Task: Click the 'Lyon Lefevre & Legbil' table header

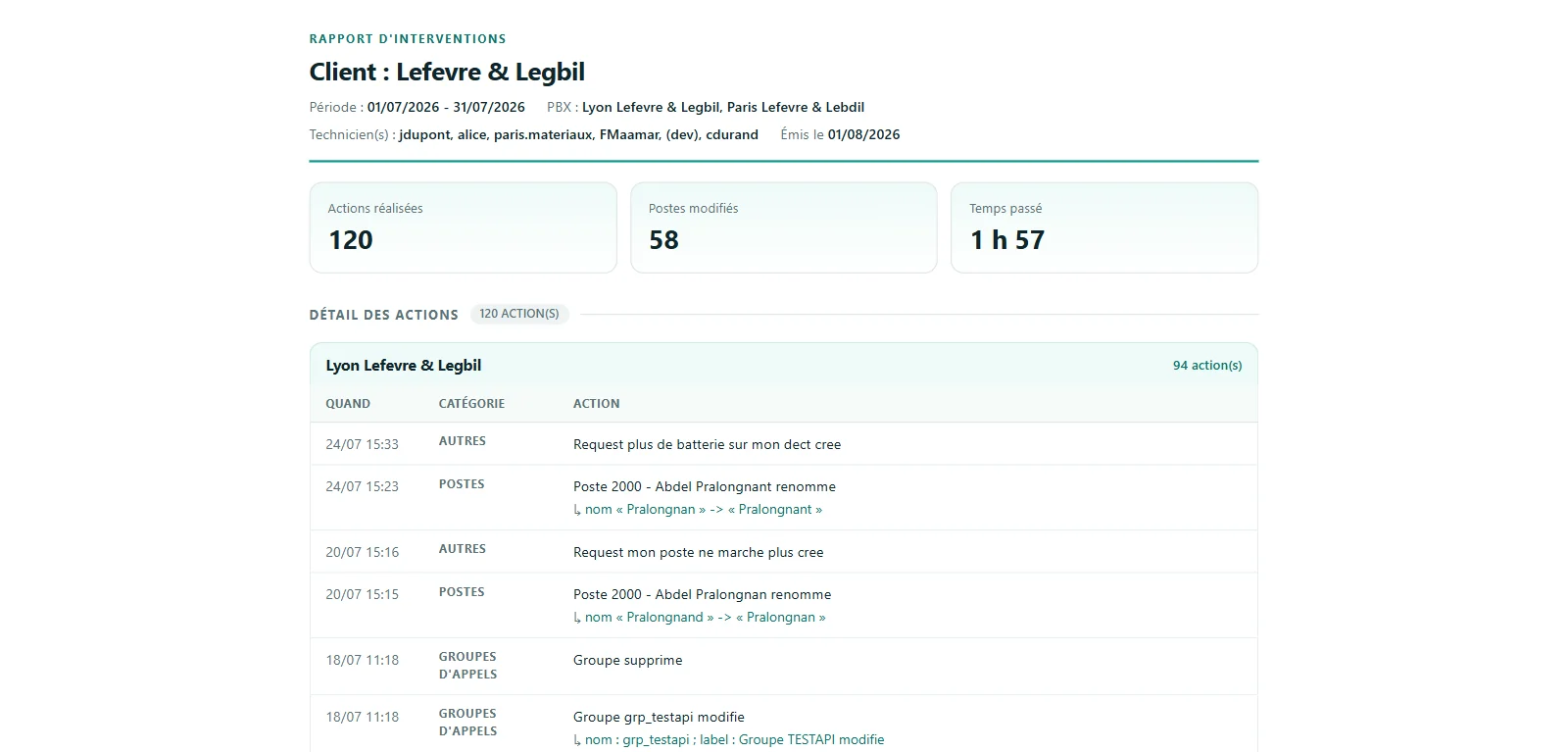Action: (404, 366)
